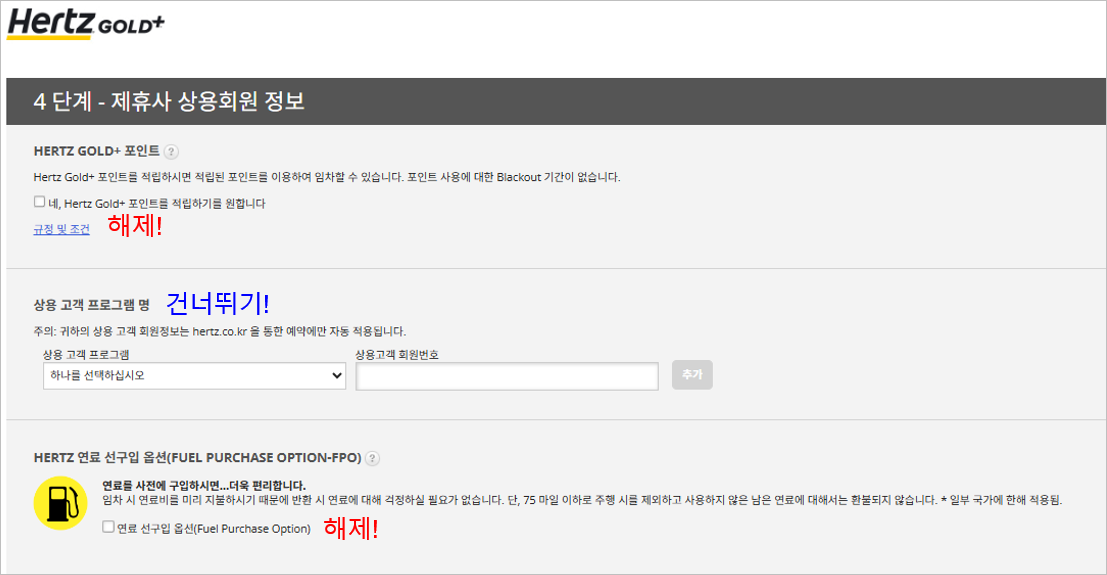Viewport: 1107px width, 575px height.
Task: Click the yellow fuel pump icon
Action: pyautogui.click(x=60, y=503)
